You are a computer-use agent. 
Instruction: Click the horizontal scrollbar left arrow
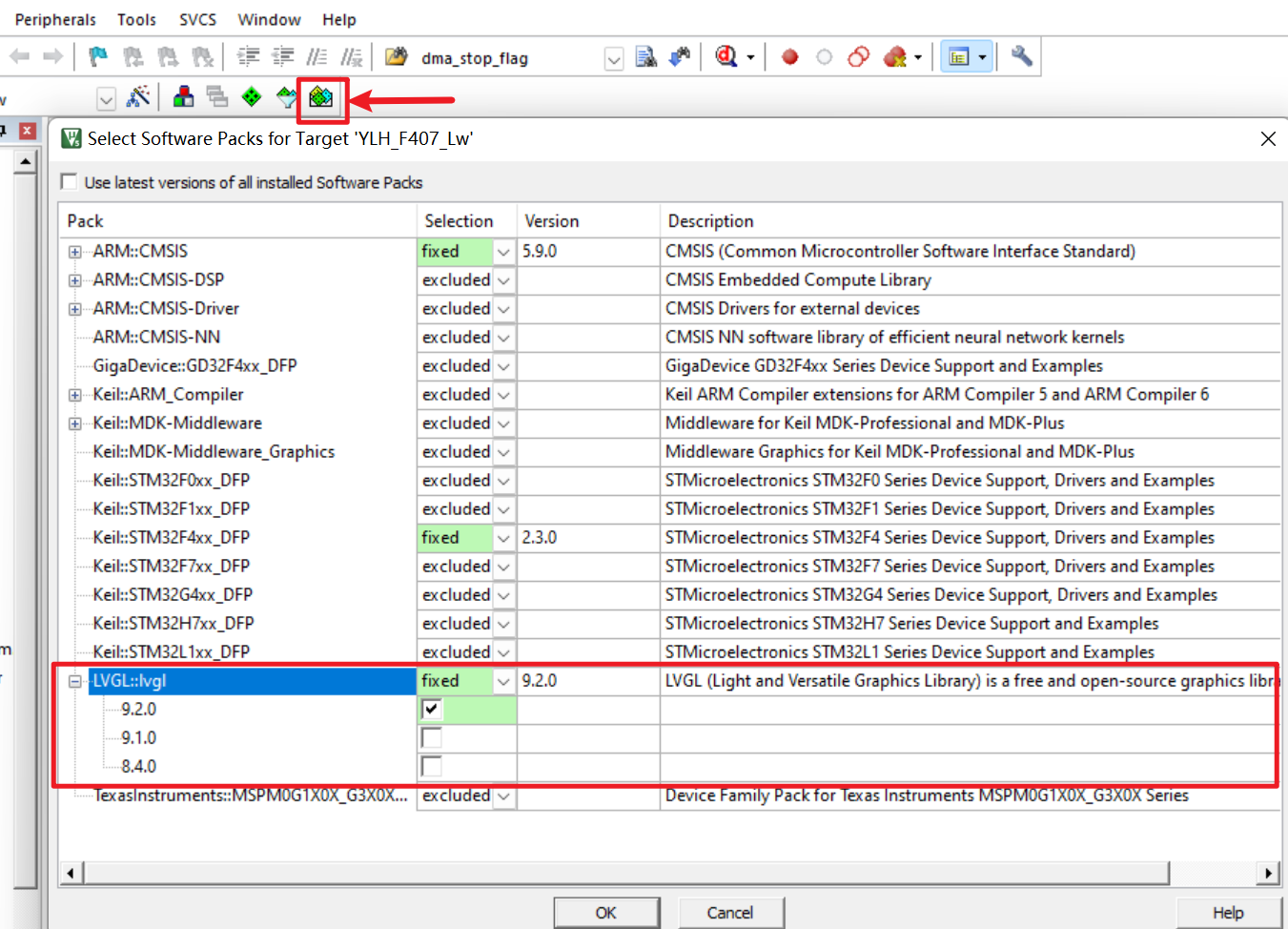tap(71, 873)
